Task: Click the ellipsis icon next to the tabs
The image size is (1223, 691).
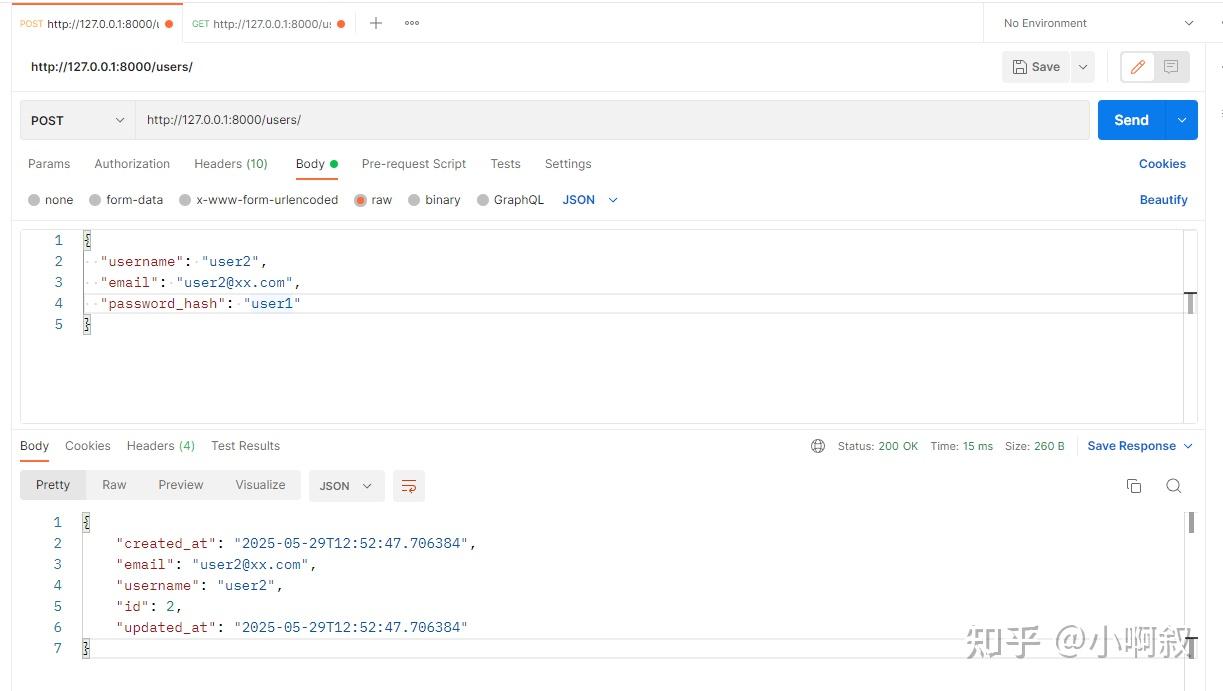Action: coord(411,22)
